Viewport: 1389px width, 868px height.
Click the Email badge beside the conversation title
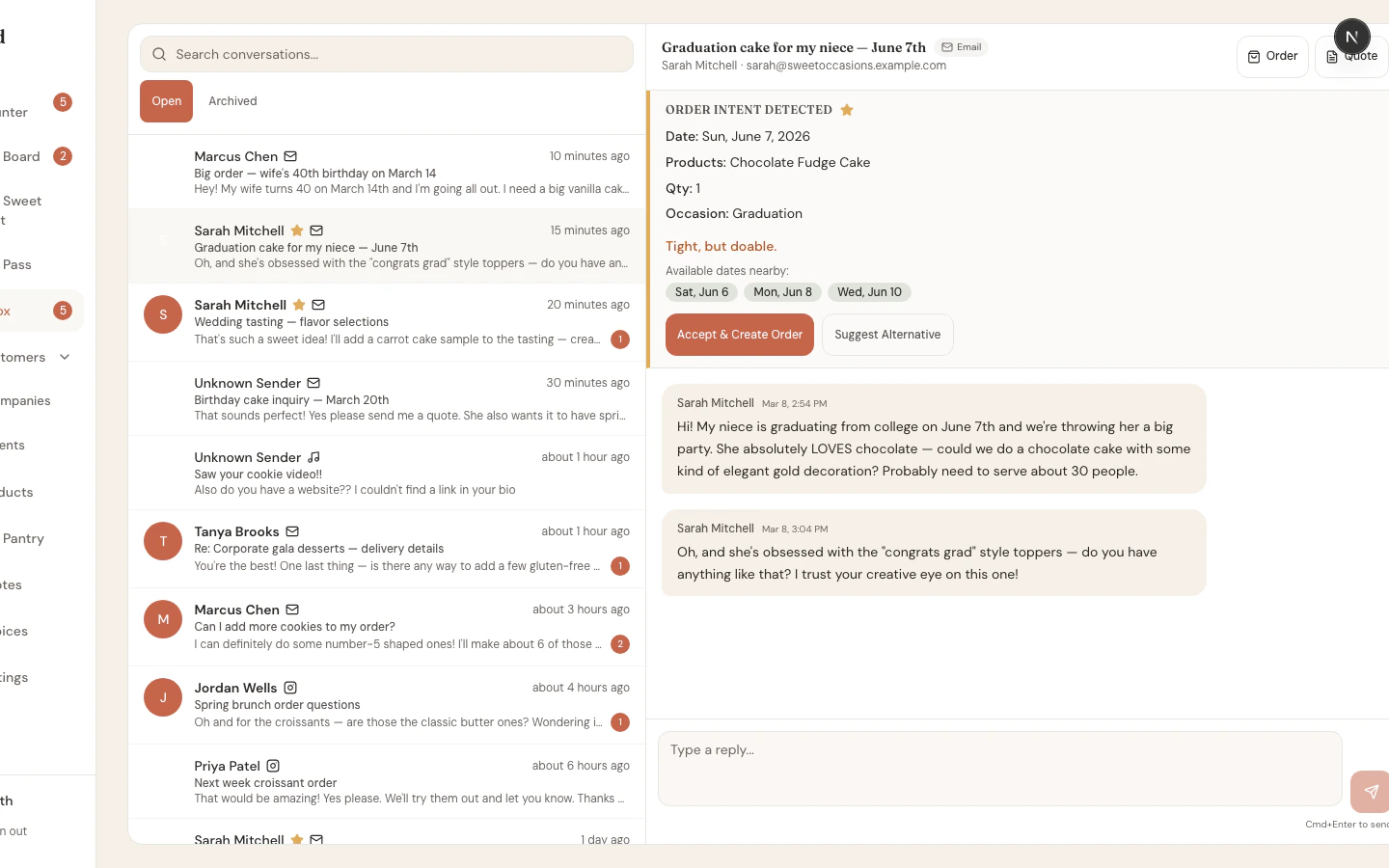coord(962,46)
